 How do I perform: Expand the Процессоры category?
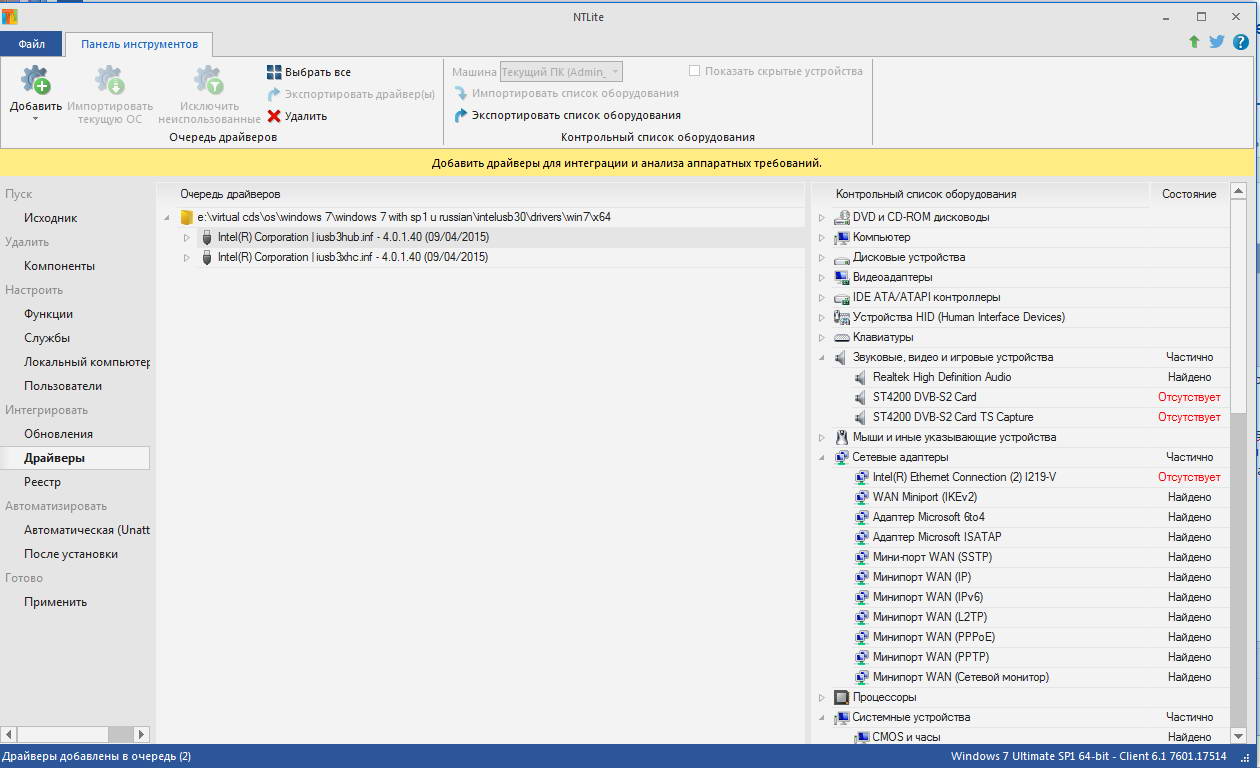822,697
